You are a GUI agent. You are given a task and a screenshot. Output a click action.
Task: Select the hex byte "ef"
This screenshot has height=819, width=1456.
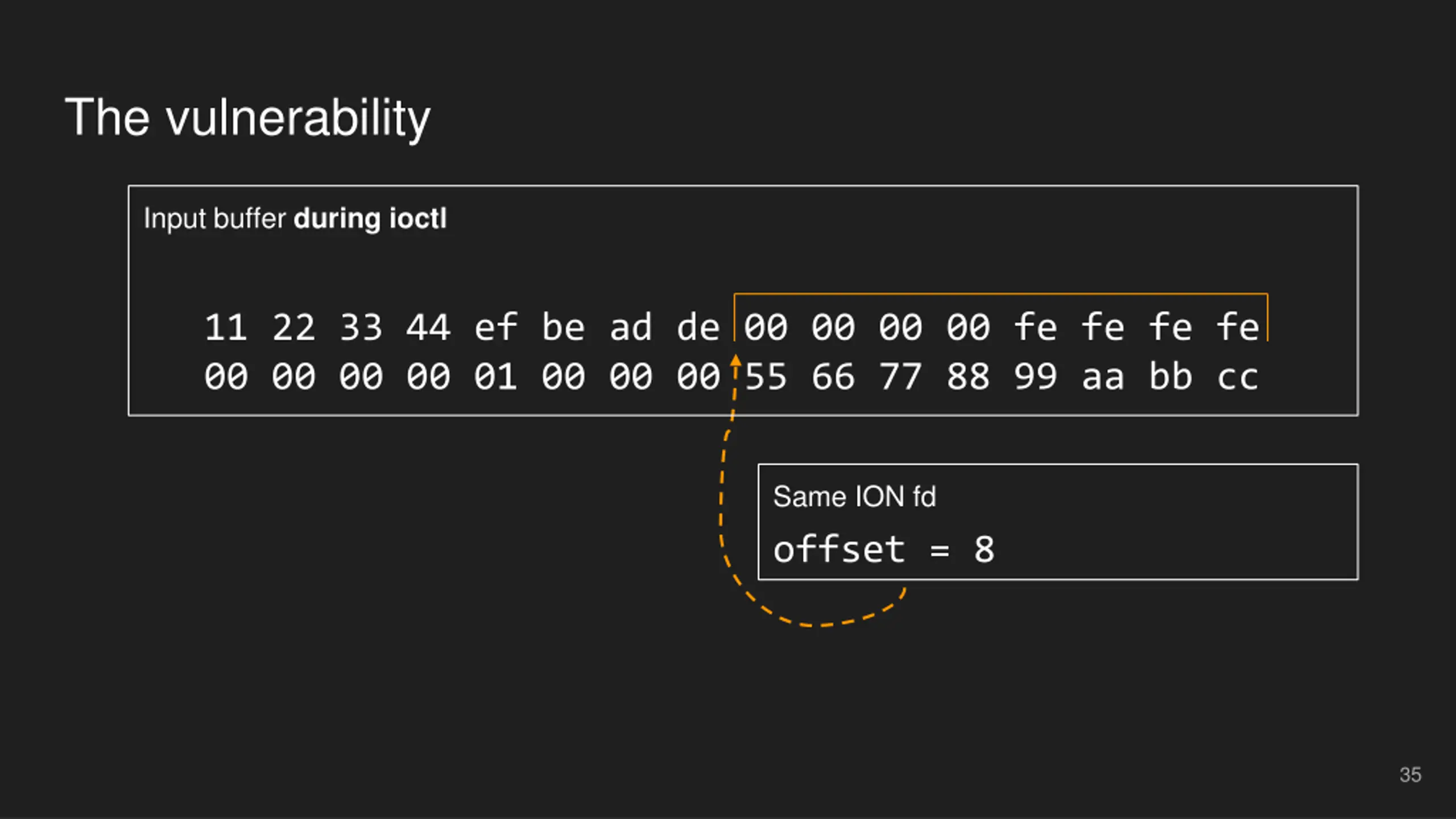pyautogui.click(x=495, y=328)
